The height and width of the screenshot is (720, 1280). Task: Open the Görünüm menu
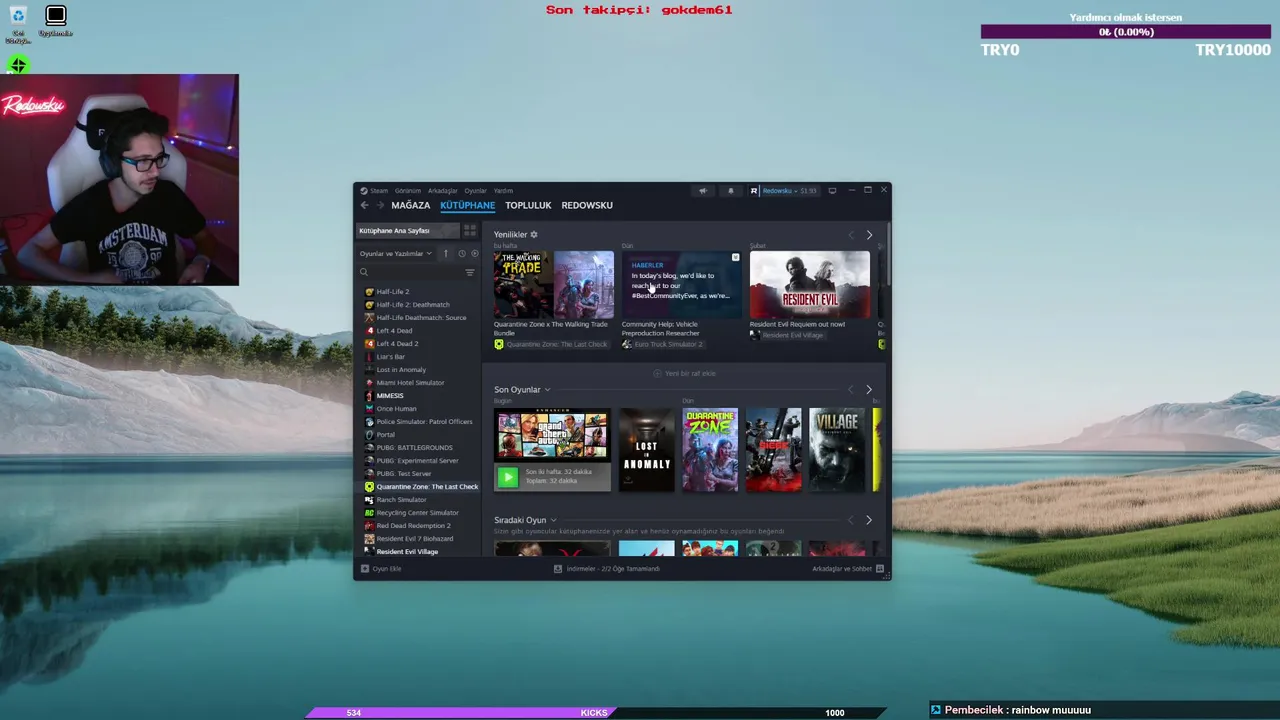click(408, 190)
